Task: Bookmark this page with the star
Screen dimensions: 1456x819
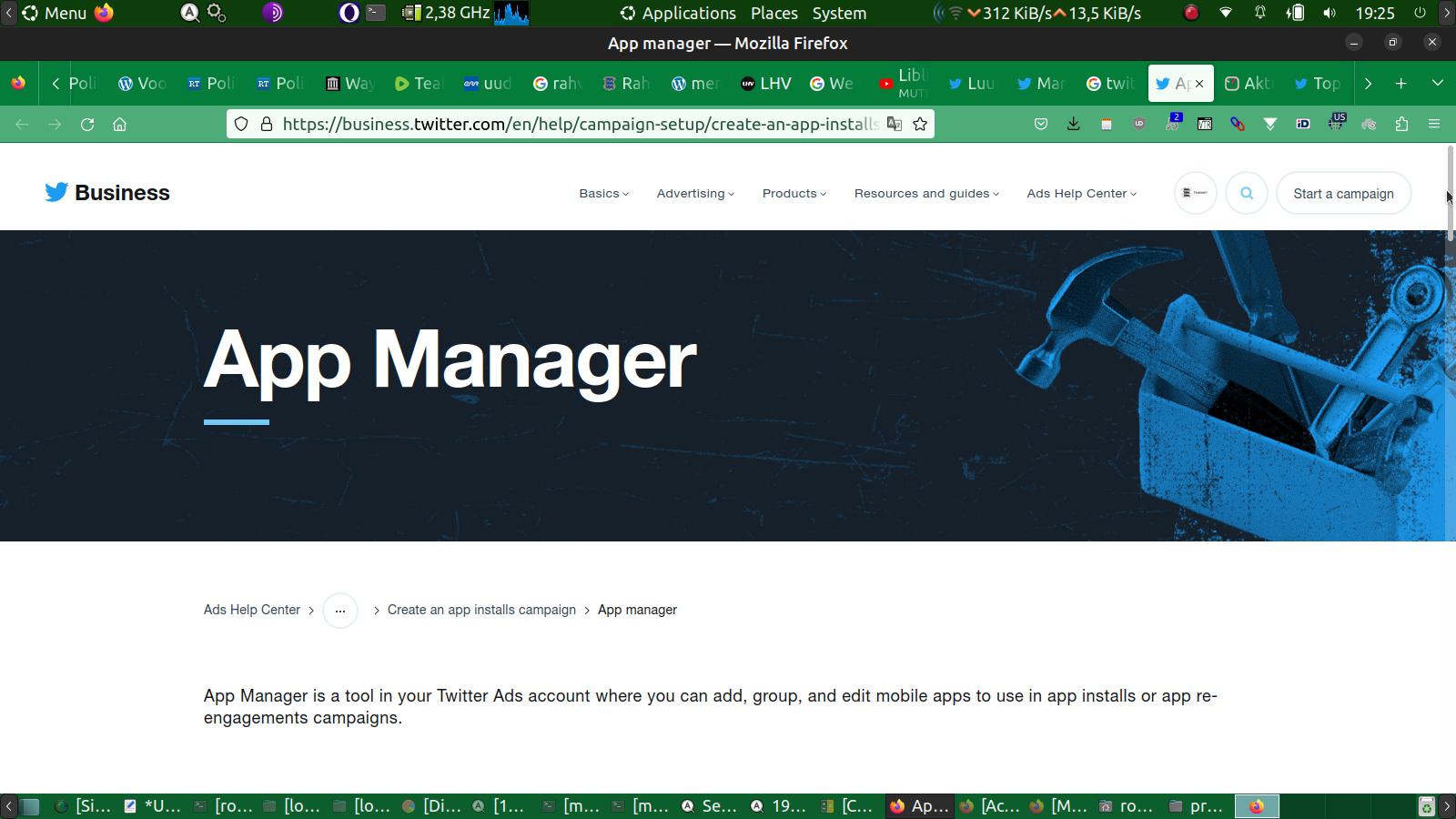Action: pyautogui.click(x=920, y=124)
